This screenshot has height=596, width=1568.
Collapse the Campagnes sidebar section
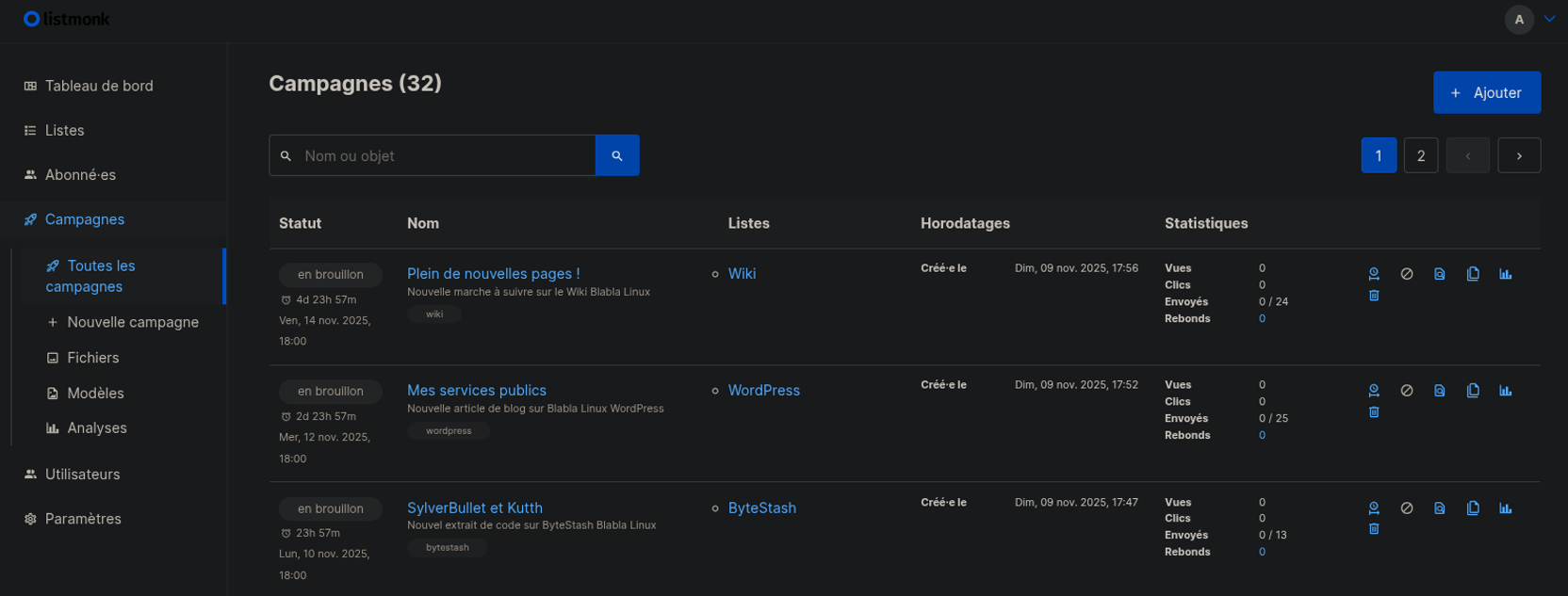tap(85, 219)
